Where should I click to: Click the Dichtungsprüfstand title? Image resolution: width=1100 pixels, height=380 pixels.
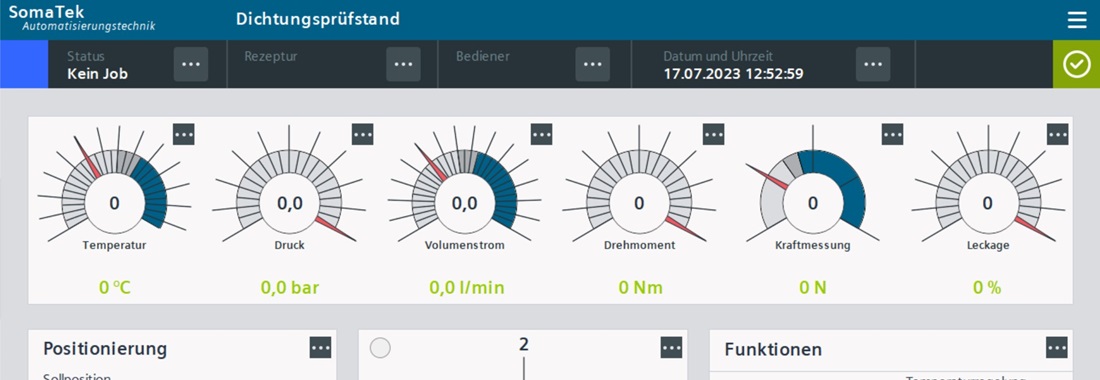coord(318,19)
